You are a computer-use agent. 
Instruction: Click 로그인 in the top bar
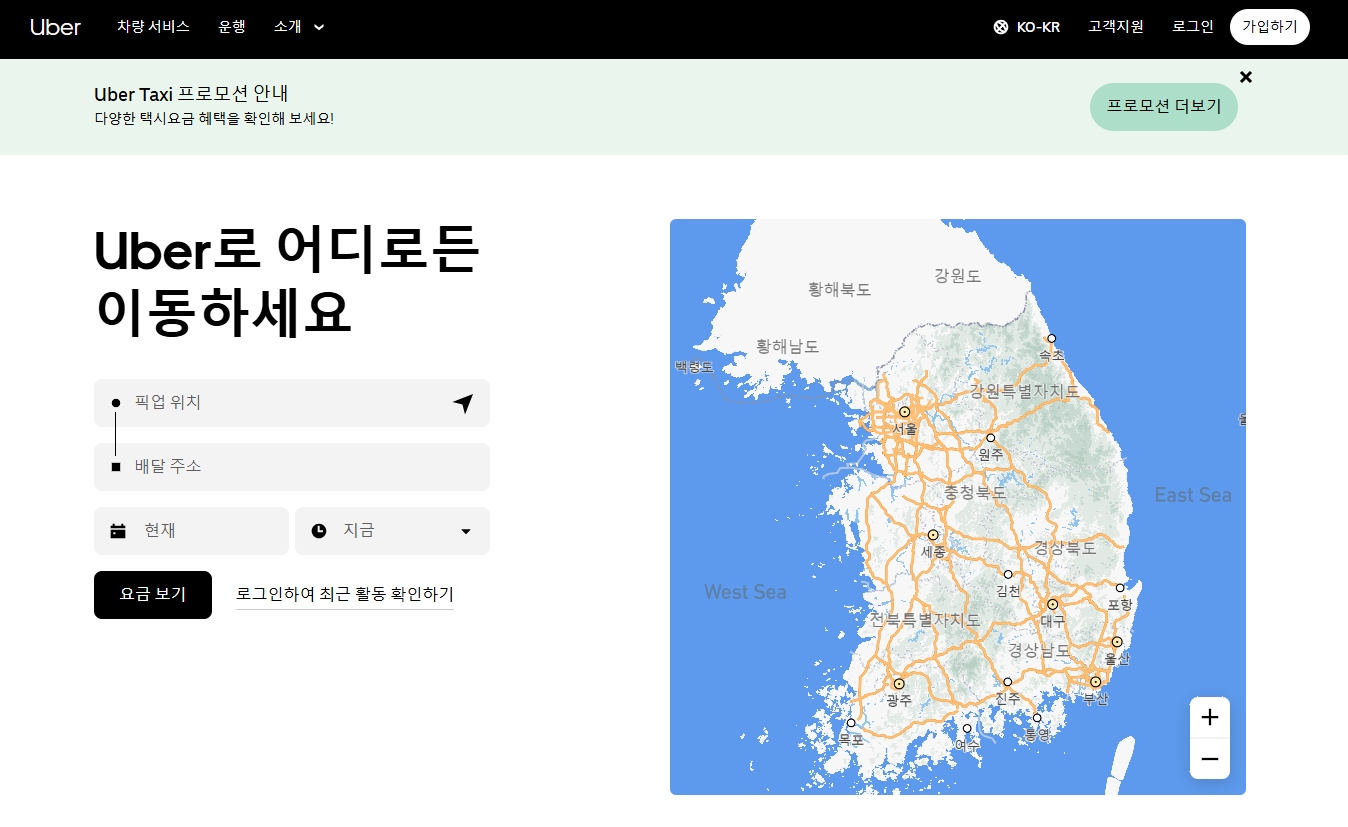1193,27
